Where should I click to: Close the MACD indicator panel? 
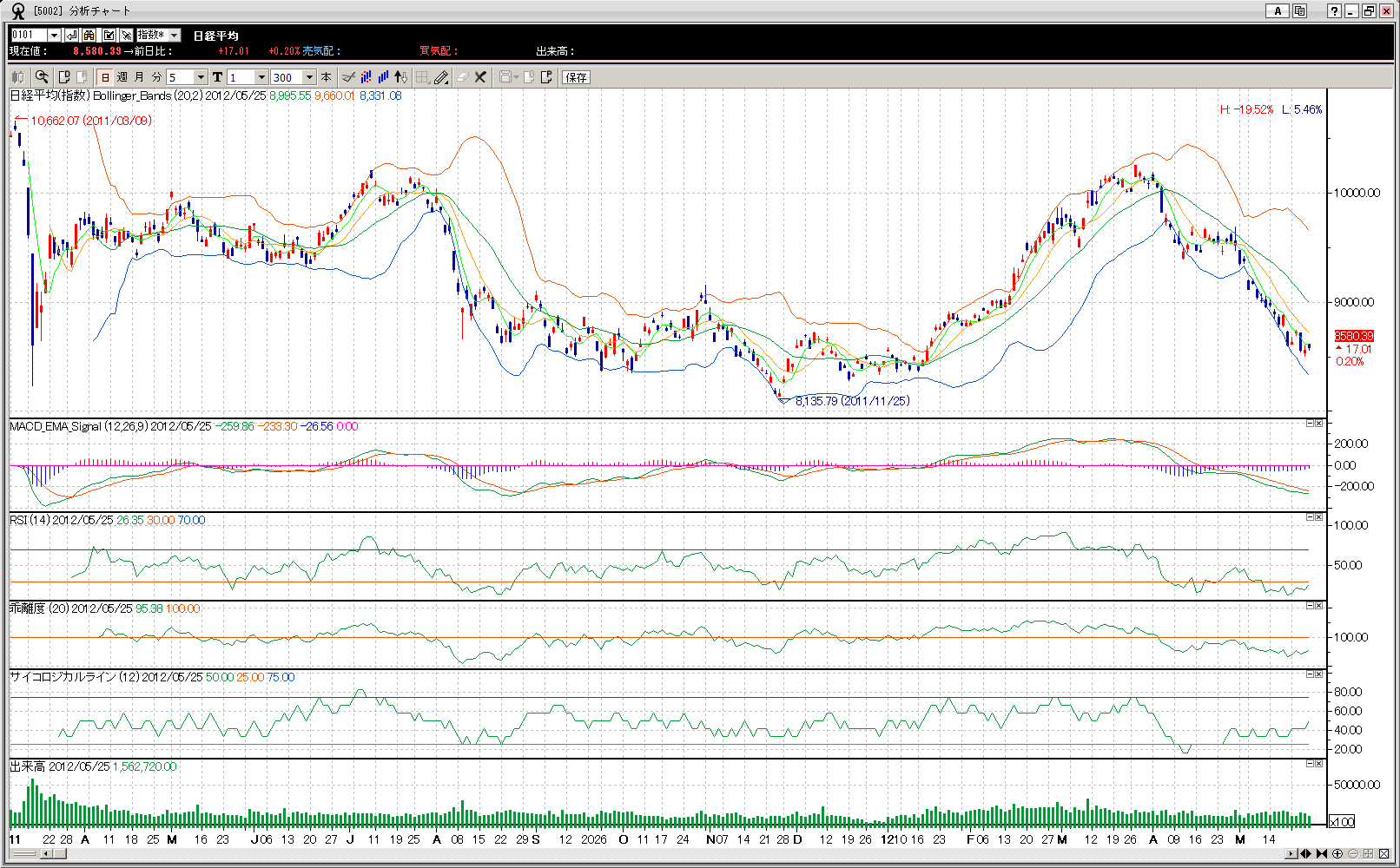pyautogui.click(x=1319, y=424)
